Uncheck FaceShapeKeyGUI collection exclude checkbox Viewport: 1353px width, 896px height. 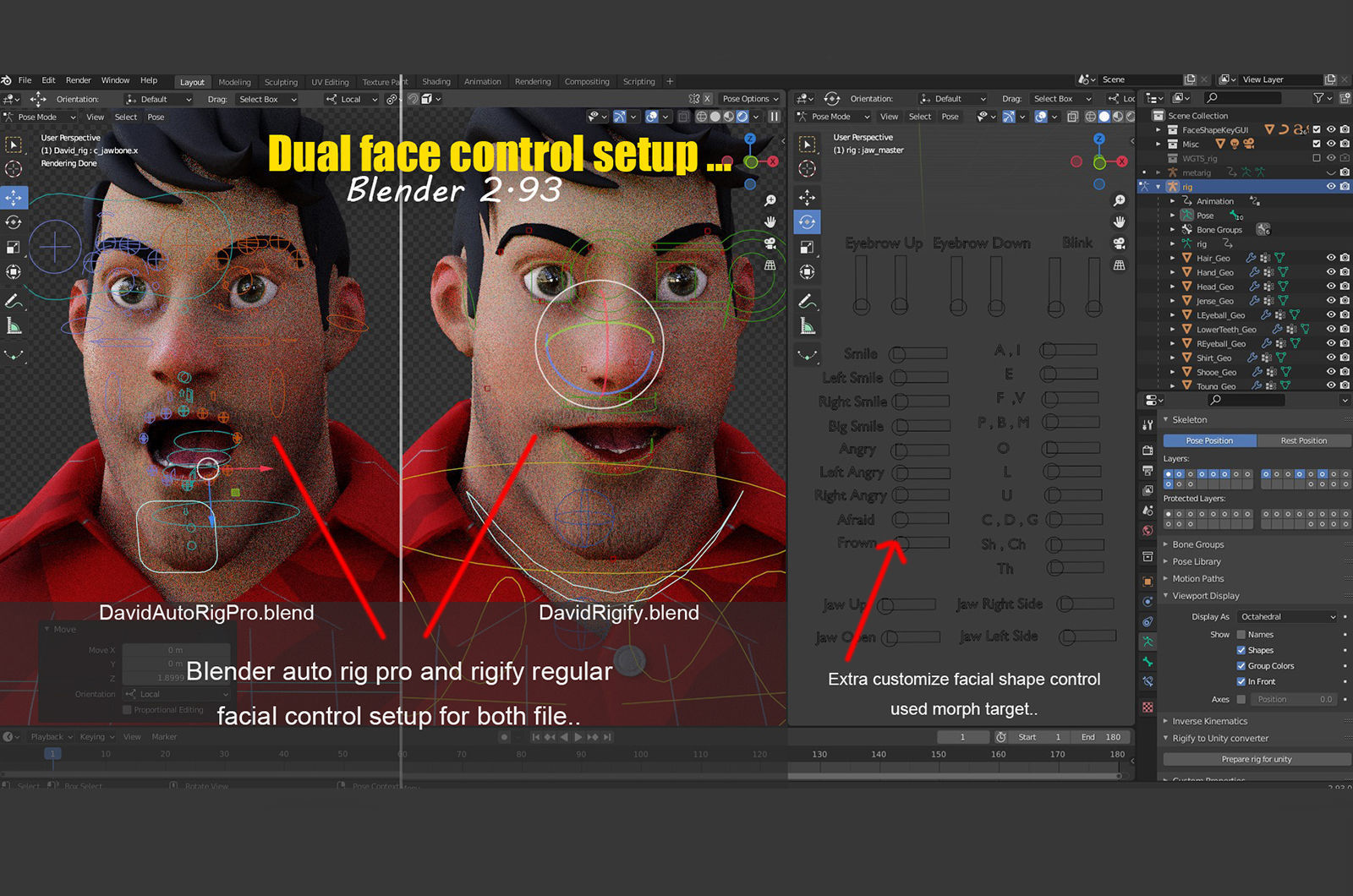(1317, 129)
